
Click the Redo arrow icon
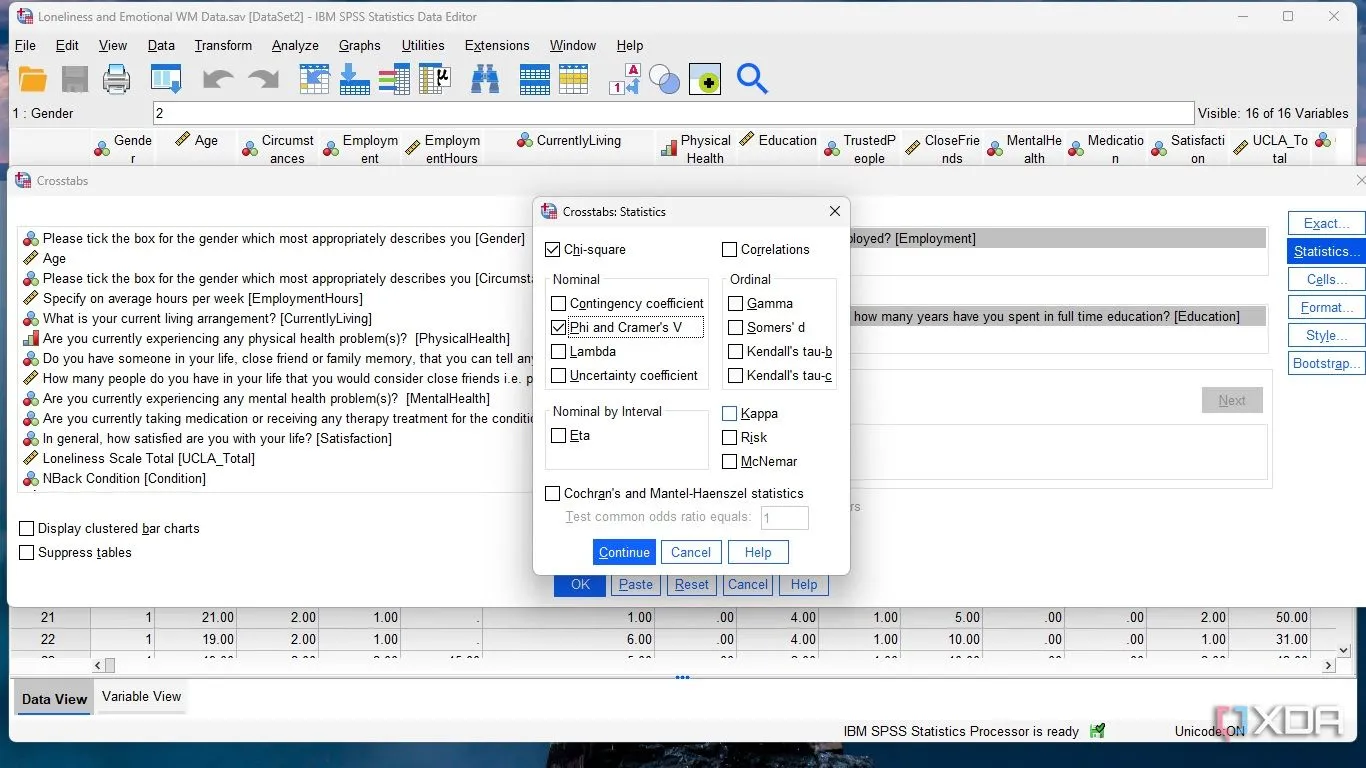point(263,79)
